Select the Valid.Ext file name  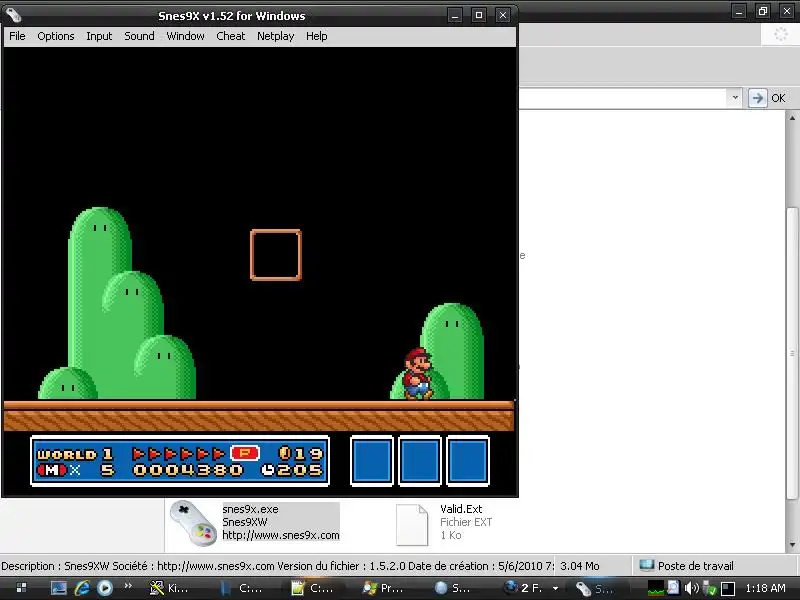coord(461,509)
